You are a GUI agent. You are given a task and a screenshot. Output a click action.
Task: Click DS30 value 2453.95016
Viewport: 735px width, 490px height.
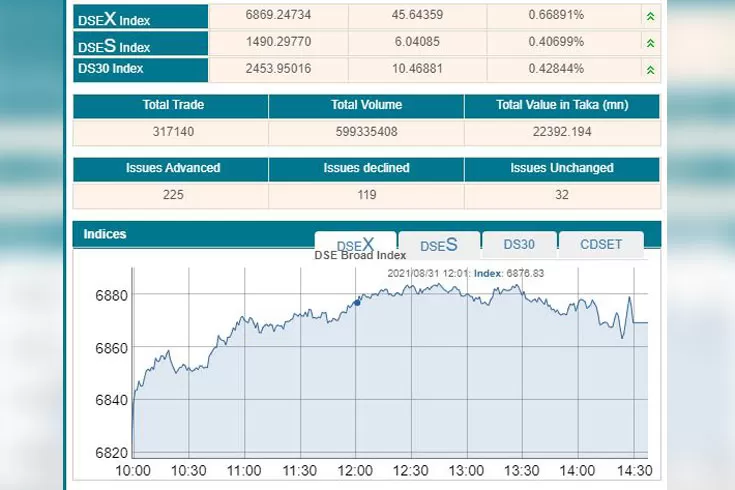(278, 68)
